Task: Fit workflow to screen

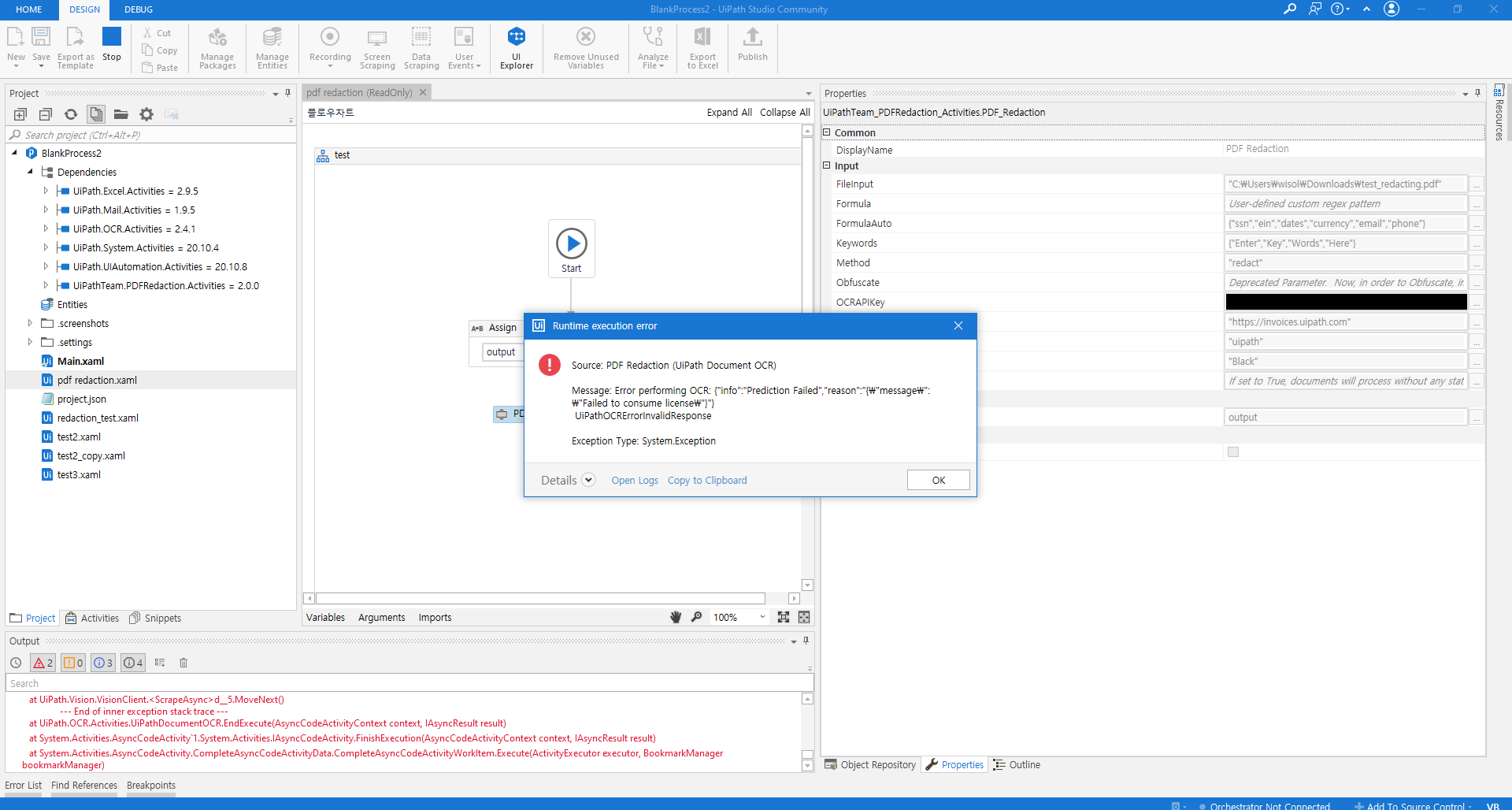Action: pyautogui.click(x=784, y=617)
